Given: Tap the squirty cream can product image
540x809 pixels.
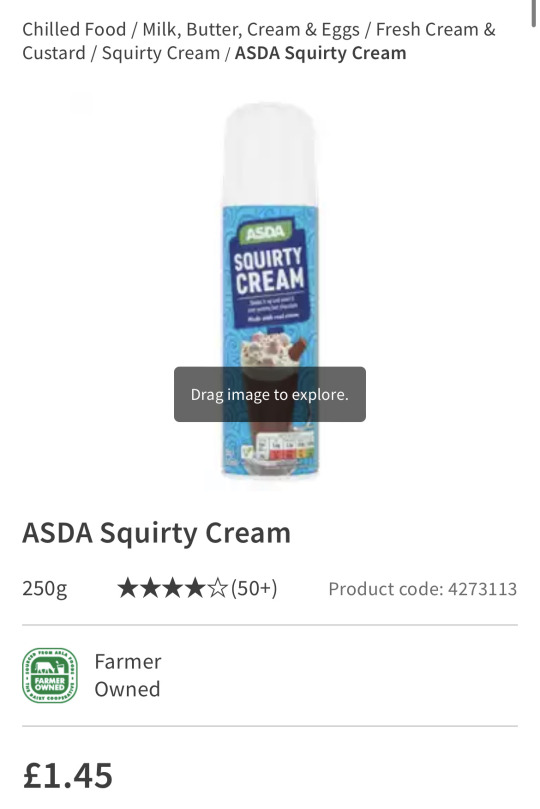Looking at the screenshot, I should point(270,292).
